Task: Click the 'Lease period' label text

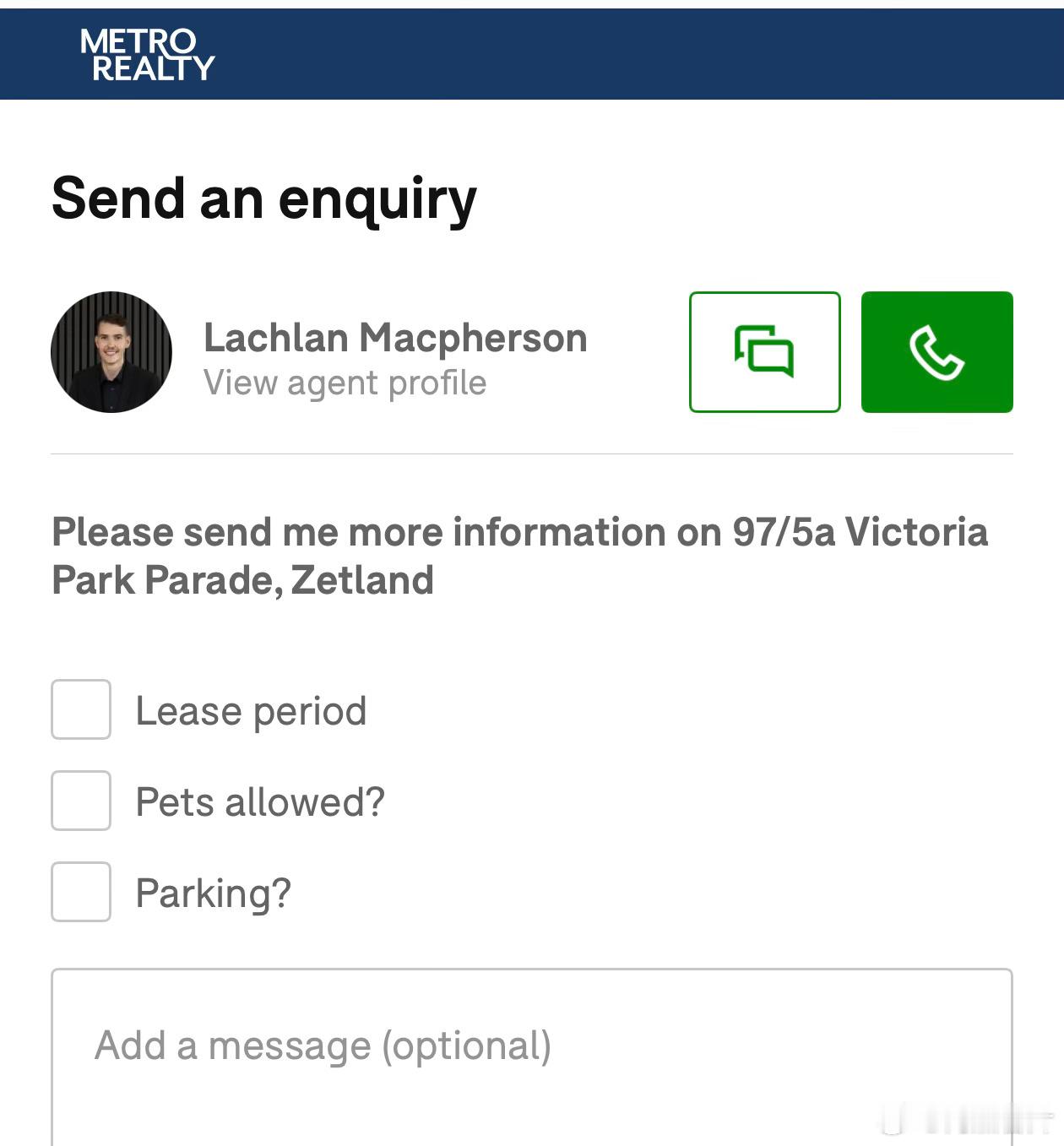Action: tap(251, 711)
